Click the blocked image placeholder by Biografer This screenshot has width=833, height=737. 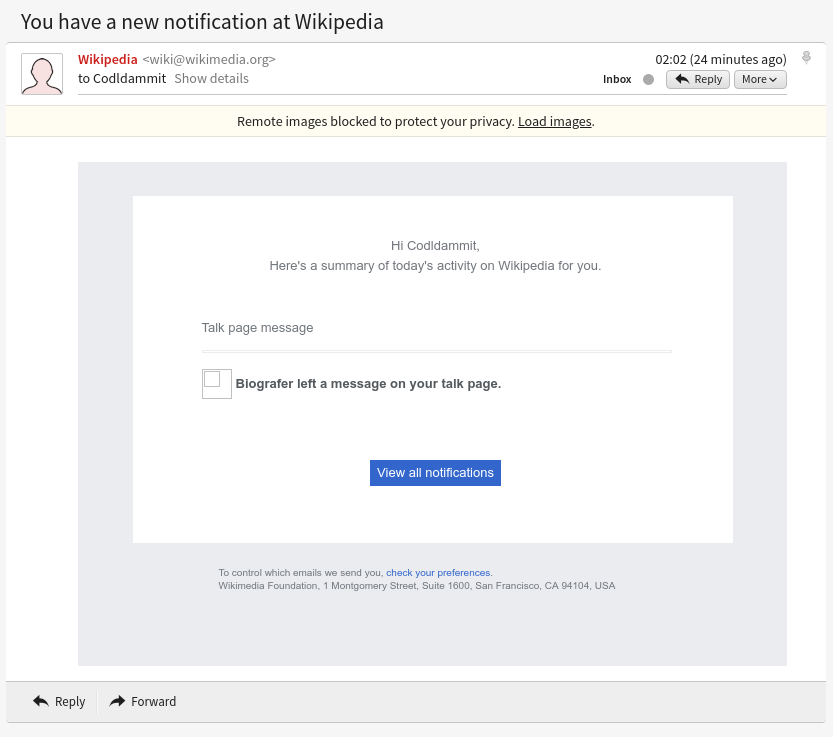click(x=216, y=383)
